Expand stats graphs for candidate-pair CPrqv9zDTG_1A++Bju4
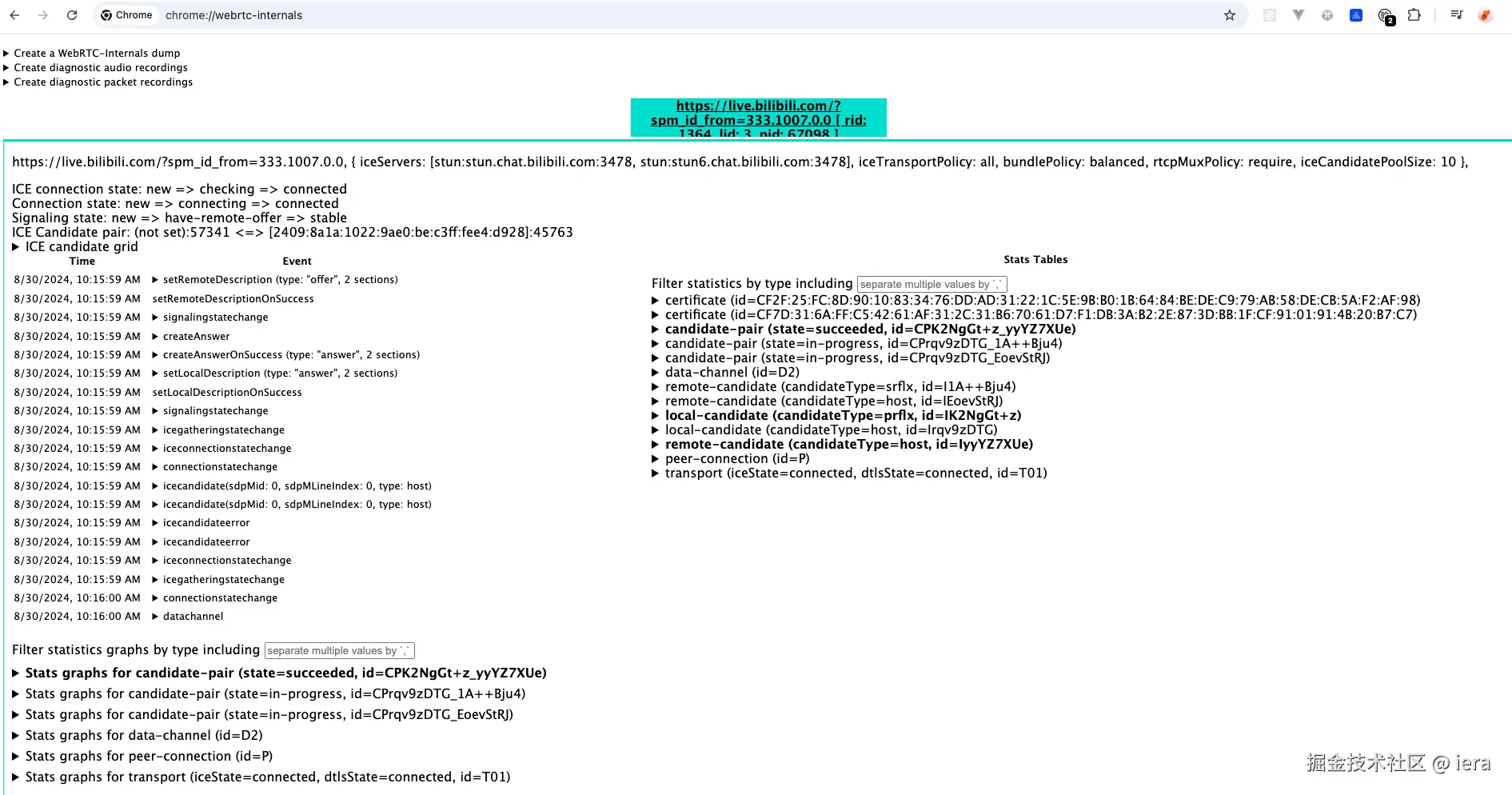Image resolution: width=1512 pixels, height=795 pixels. click(x=269, y=694)
